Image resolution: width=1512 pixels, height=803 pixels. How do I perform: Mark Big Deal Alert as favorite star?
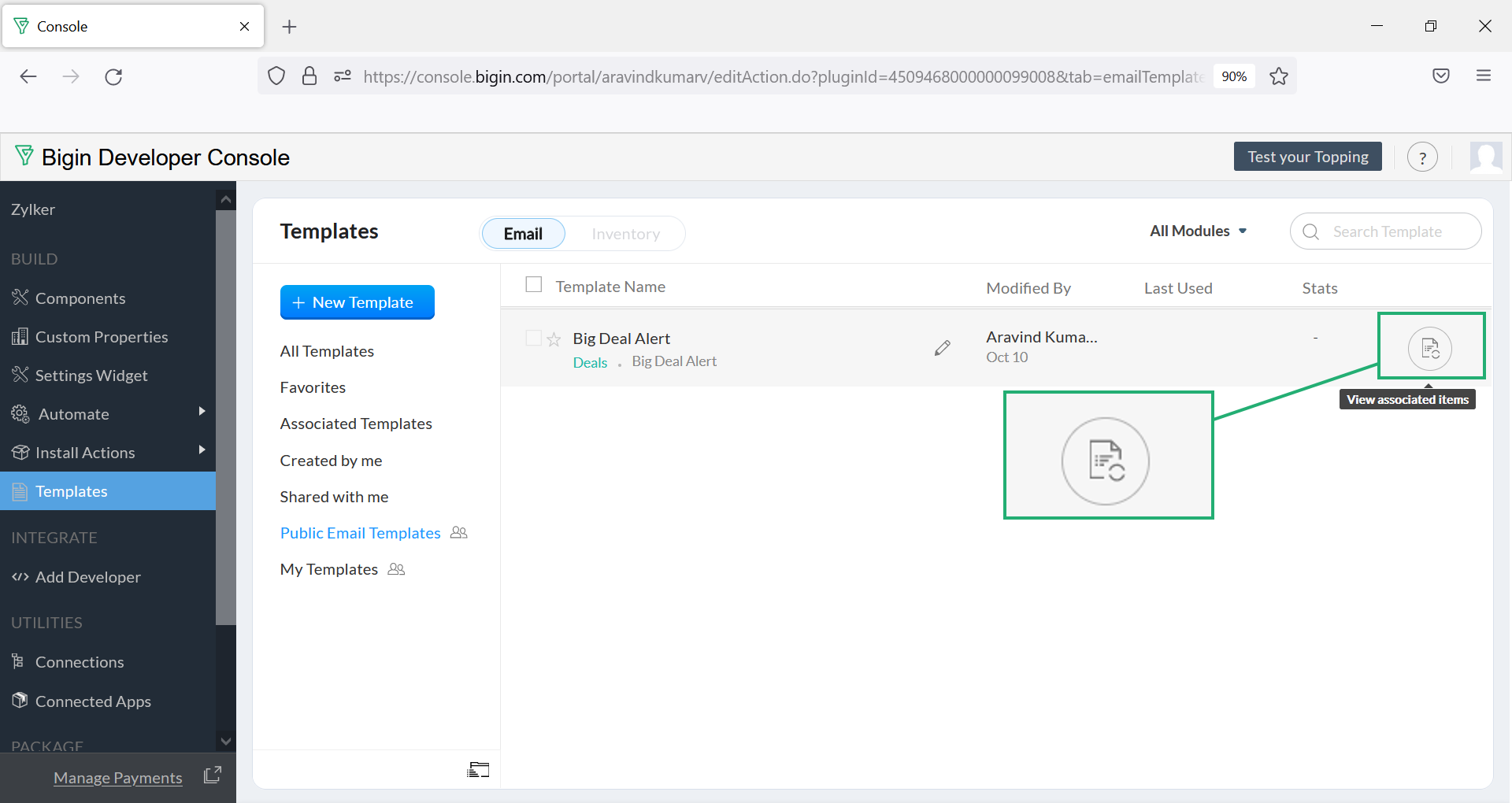tap(554, 339)
